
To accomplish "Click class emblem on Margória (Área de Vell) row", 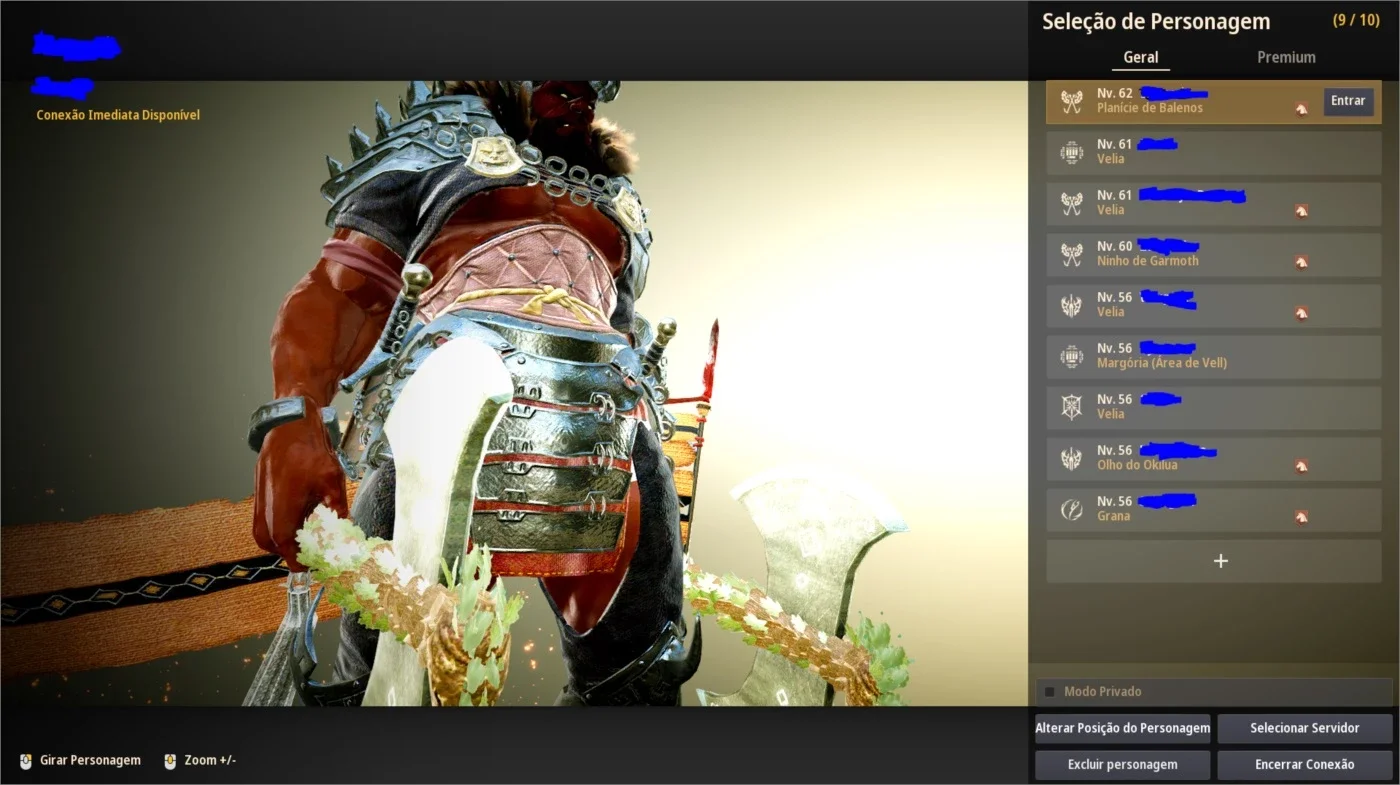I will tap(1071, 357).
